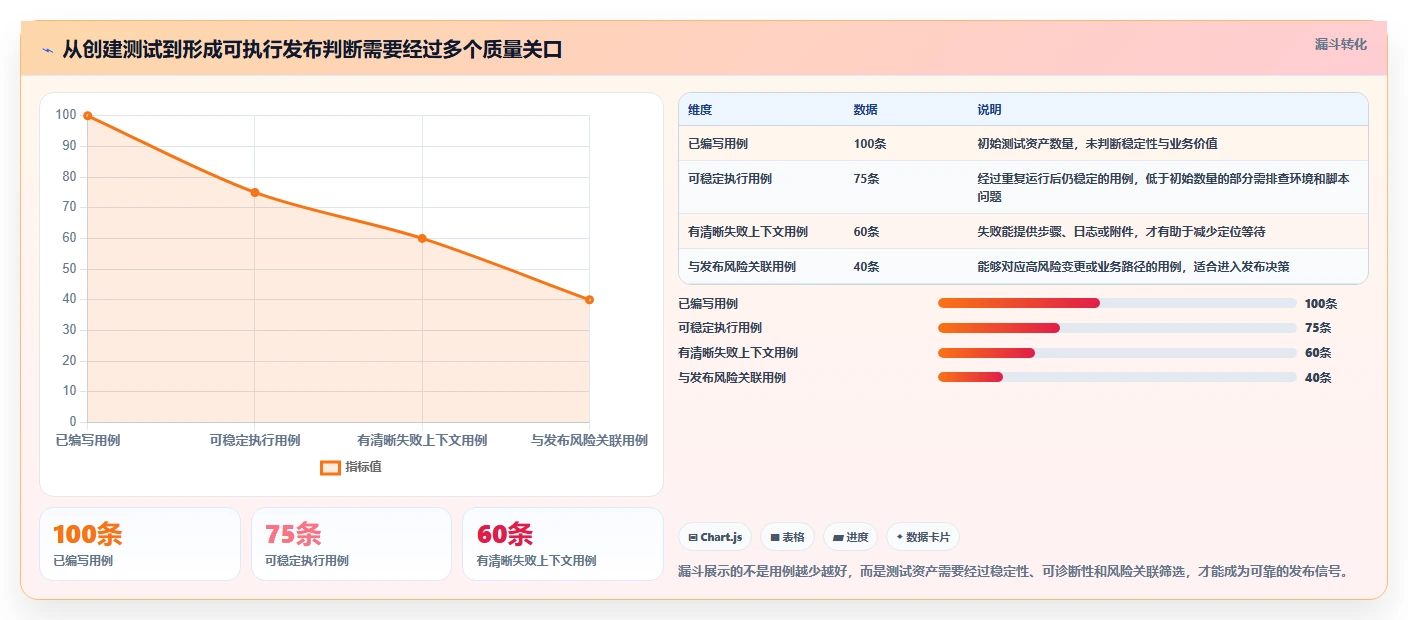Click the description of 初始测试资产数量
1408x620 pixels.
pyautogui.click(x=1097, y=144)
